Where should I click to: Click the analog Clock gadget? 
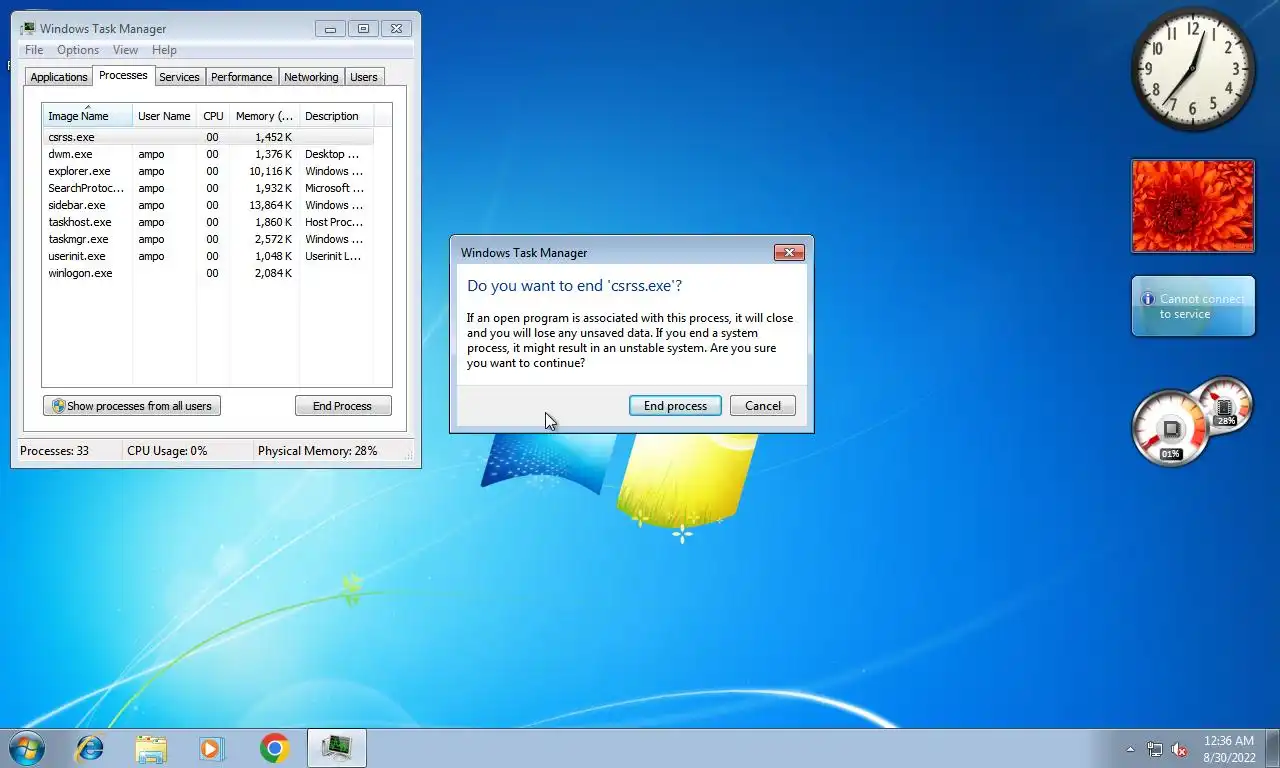tap(1193, 70)
